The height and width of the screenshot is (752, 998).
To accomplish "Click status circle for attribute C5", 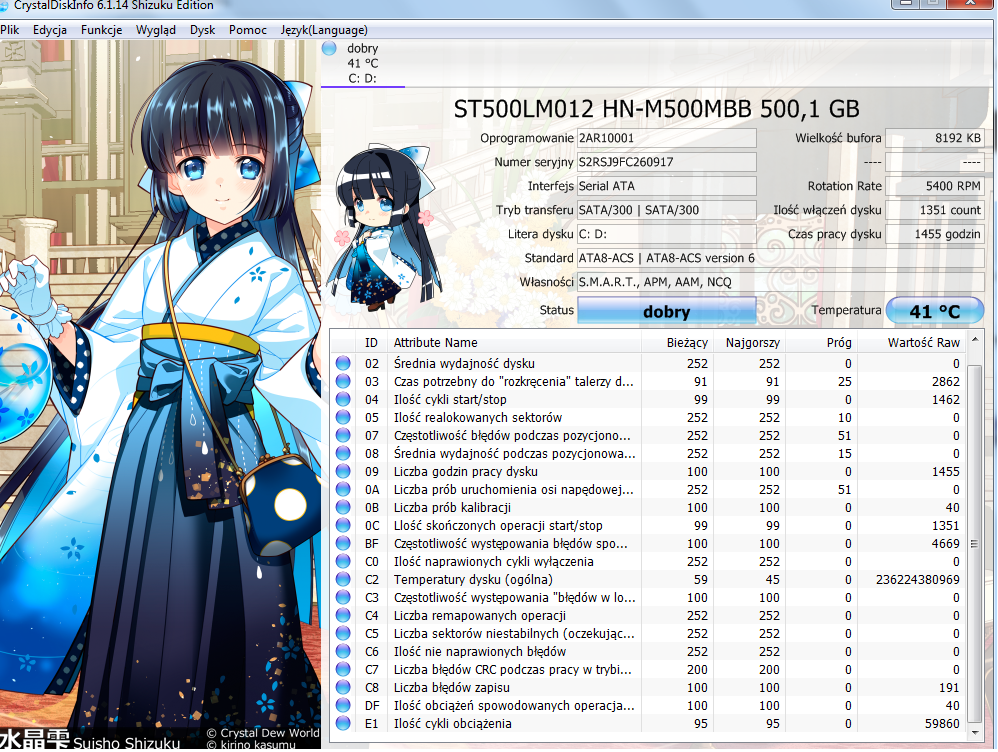I will point(343,633).
